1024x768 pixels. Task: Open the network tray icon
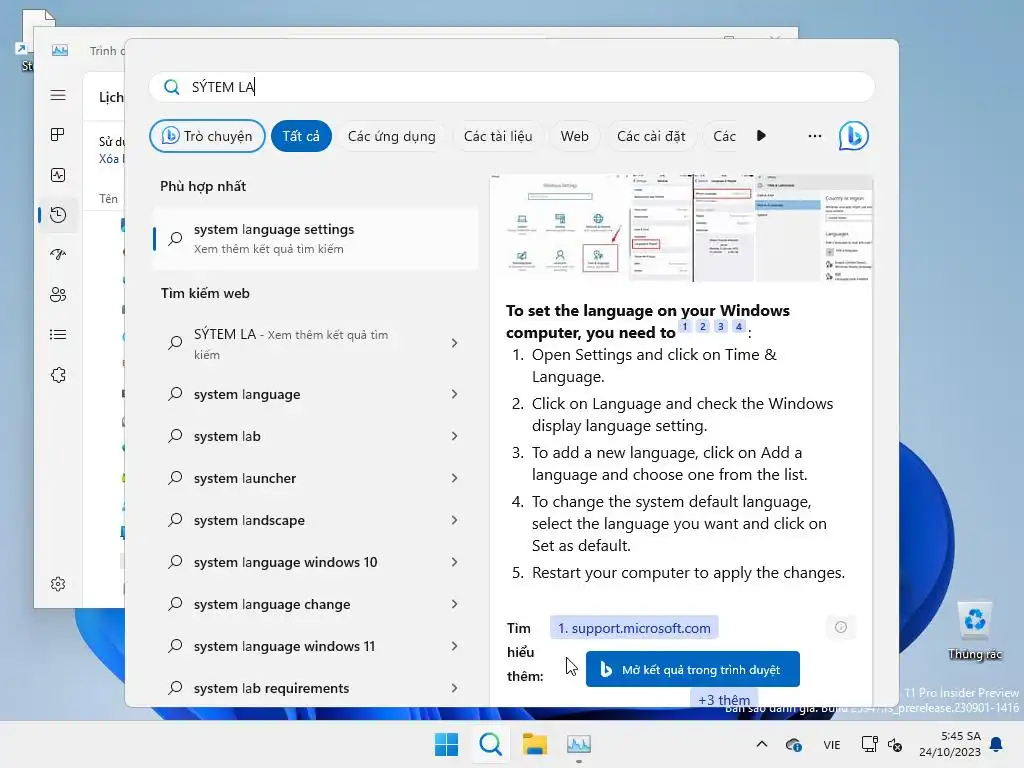pos(869,744)
